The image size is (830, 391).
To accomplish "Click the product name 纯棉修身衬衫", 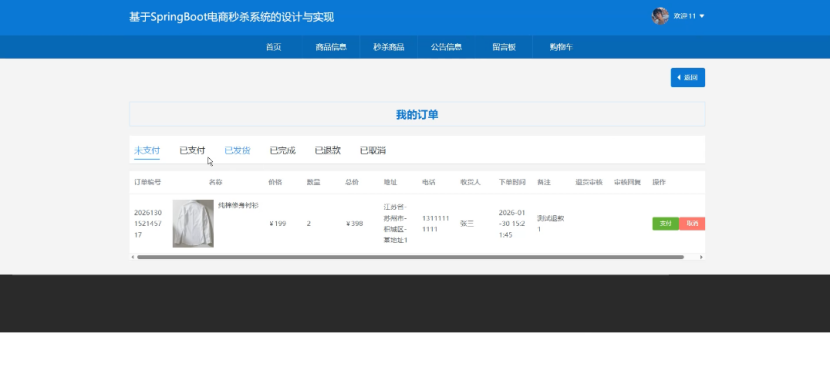I will (238, 205).
